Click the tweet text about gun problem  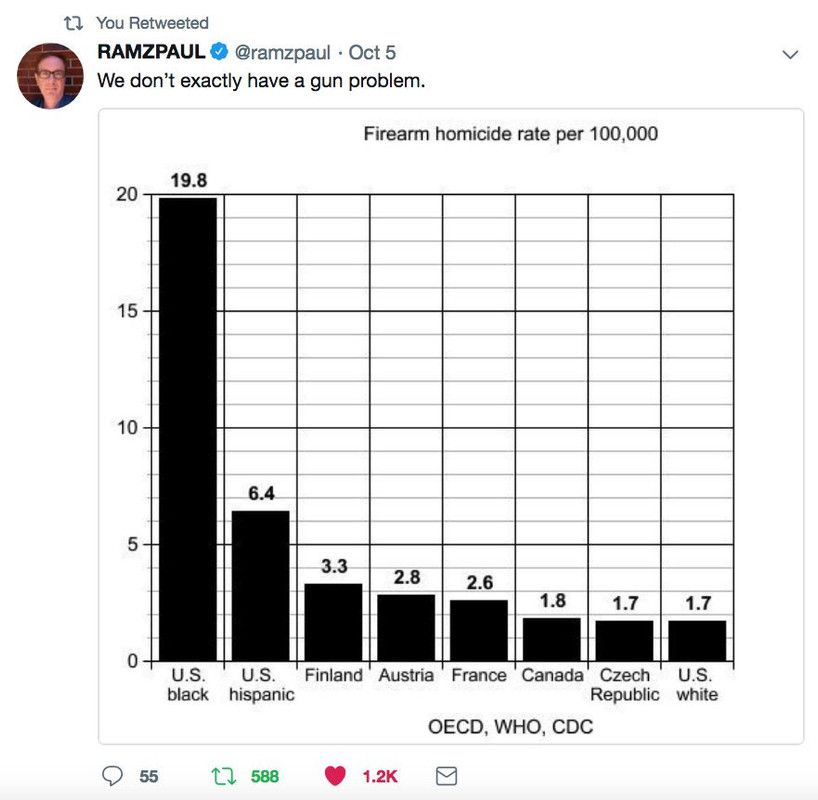(x=261, y=81)
